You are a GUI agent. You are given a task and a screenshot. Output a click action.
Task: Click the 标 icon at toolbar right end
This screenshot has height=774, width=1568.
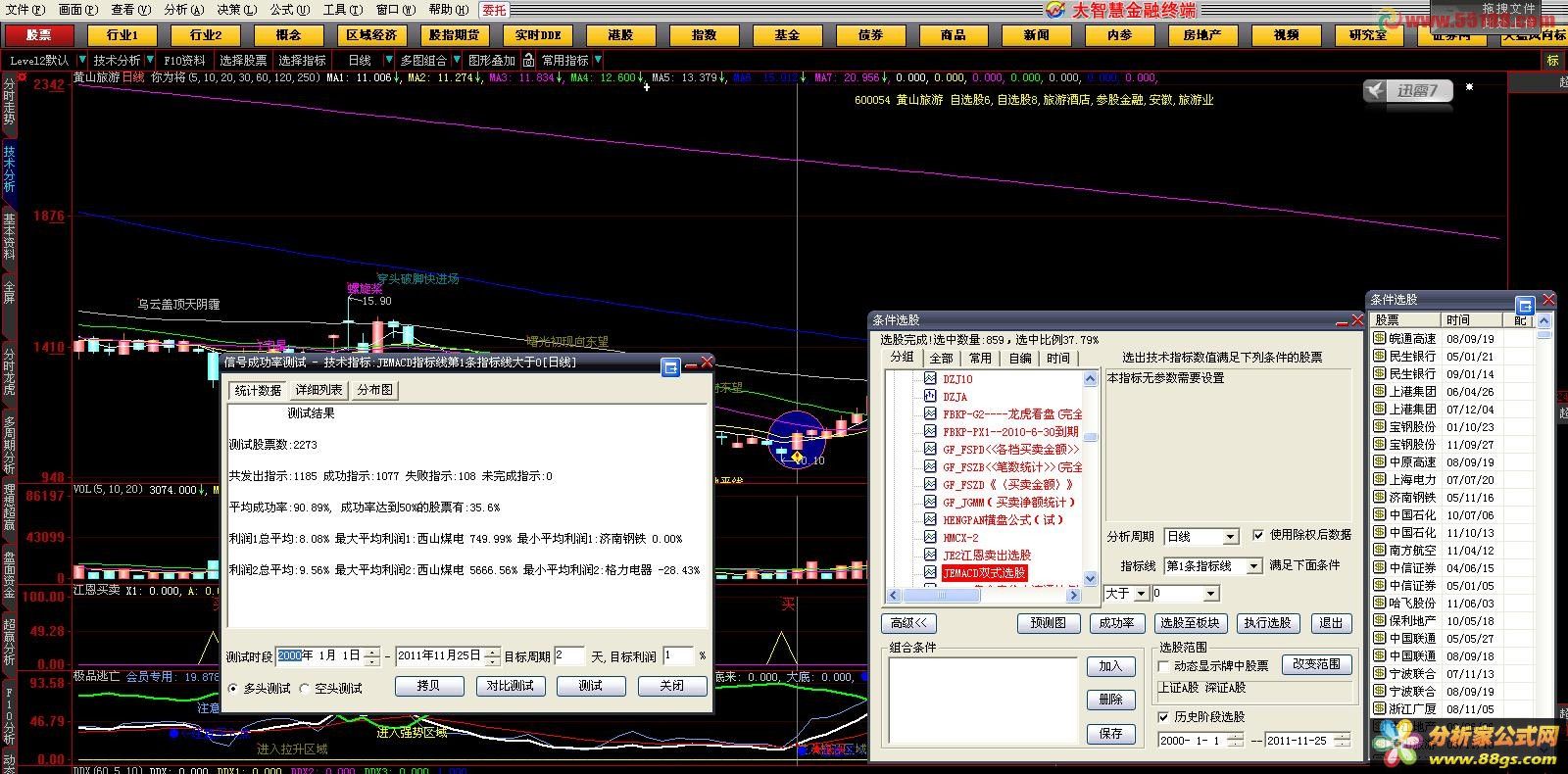(1552, 60)
